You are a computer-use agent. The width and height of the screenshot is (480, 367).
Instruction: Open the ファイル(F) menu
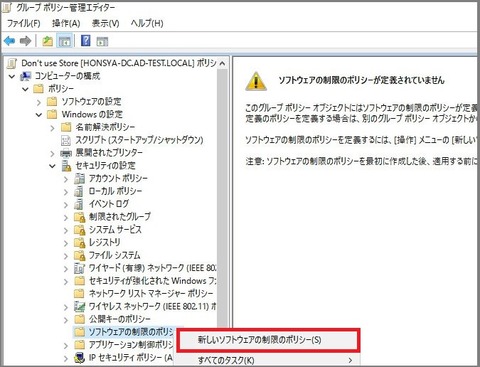coord(23,23)
